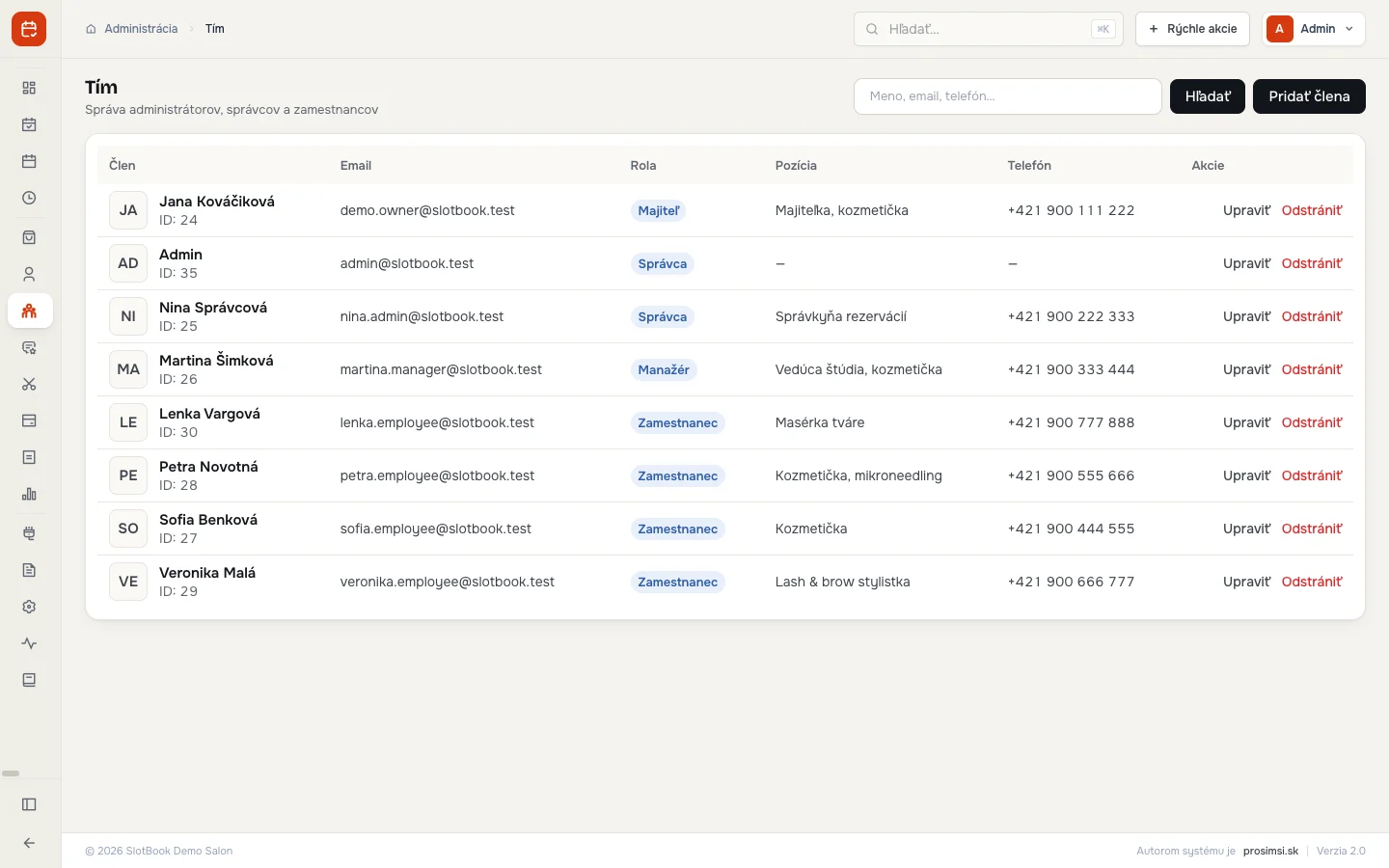
Task: Click Upraviť for Veronika Malá
Action: [x=1247, y=582]
